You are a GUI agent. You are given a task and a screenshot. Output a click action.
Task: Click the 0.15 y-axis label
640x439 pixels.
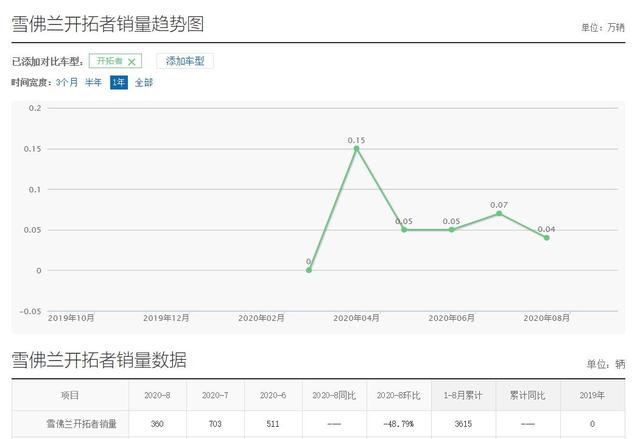point(33,149)
